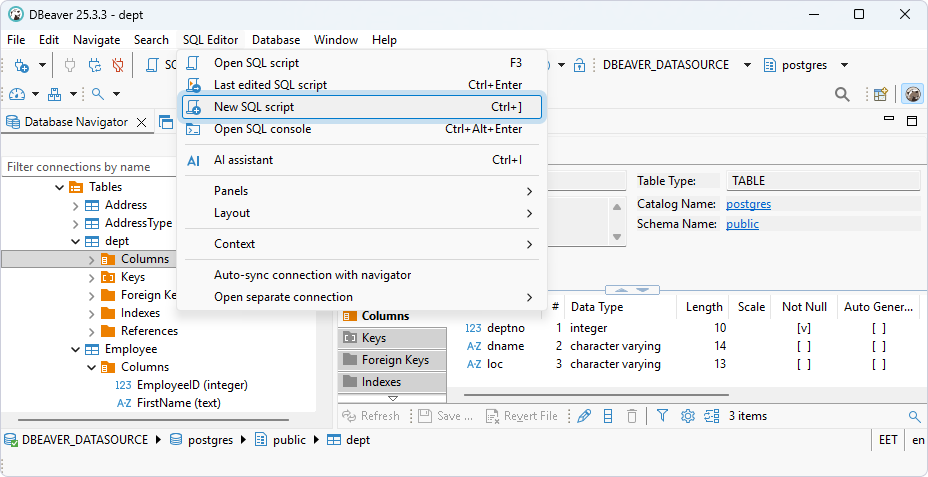Viewport: 928px width, 477px height.
Task: Toggle Auto Generated checkbox for deptno
Action: coord(879,328)
